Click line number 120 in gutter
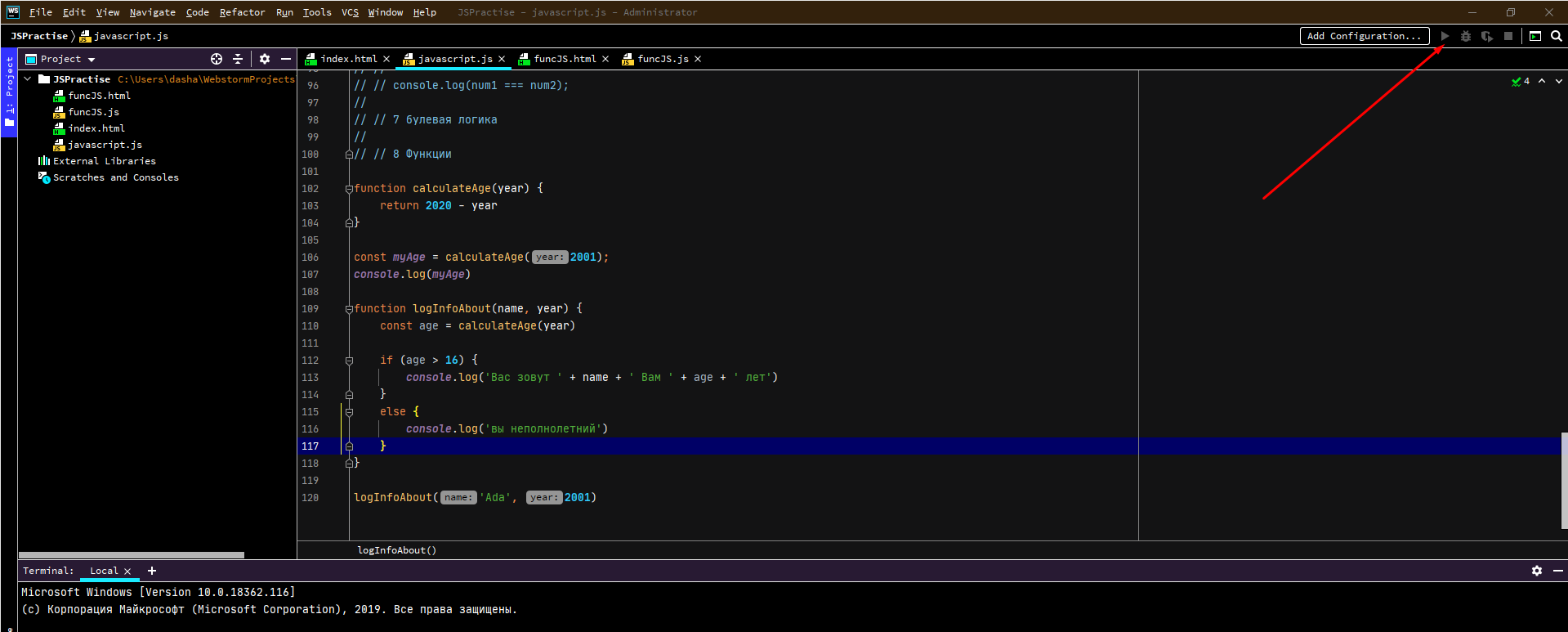Screen dimensions: 1568x632 tap(310, 498)
